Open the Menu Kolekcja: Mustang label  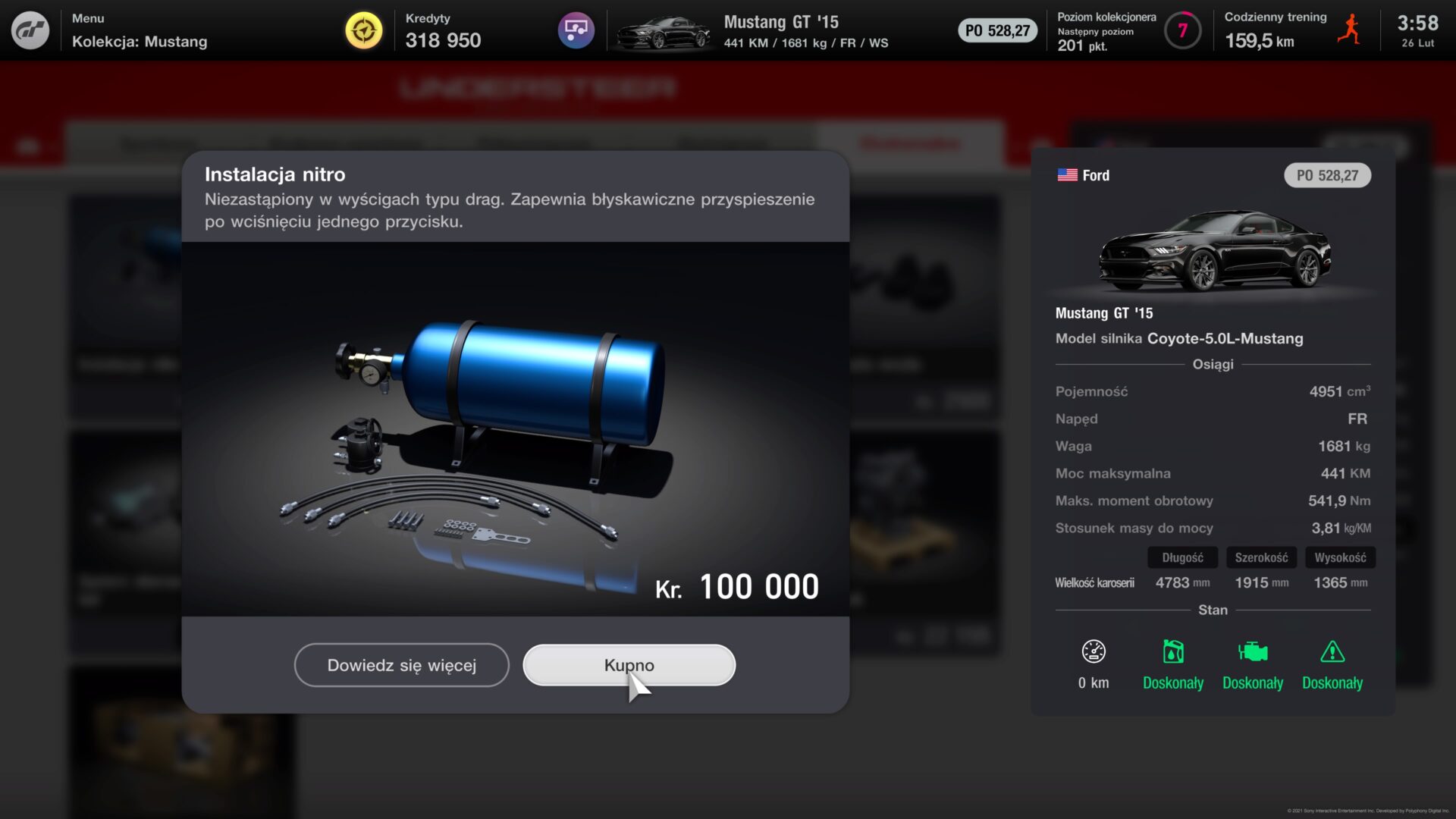[140, 30]
